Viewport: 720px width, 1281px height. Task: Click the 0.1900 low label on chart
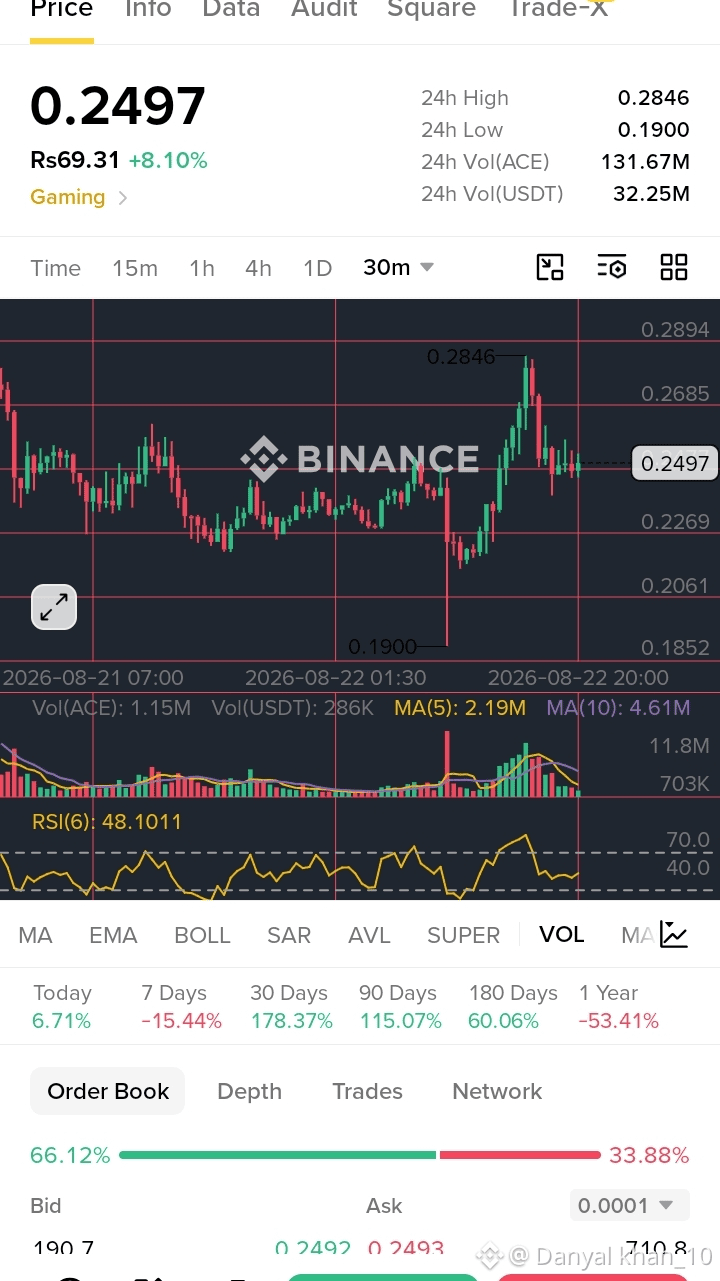pyautogui.click(x=382, y=646)
